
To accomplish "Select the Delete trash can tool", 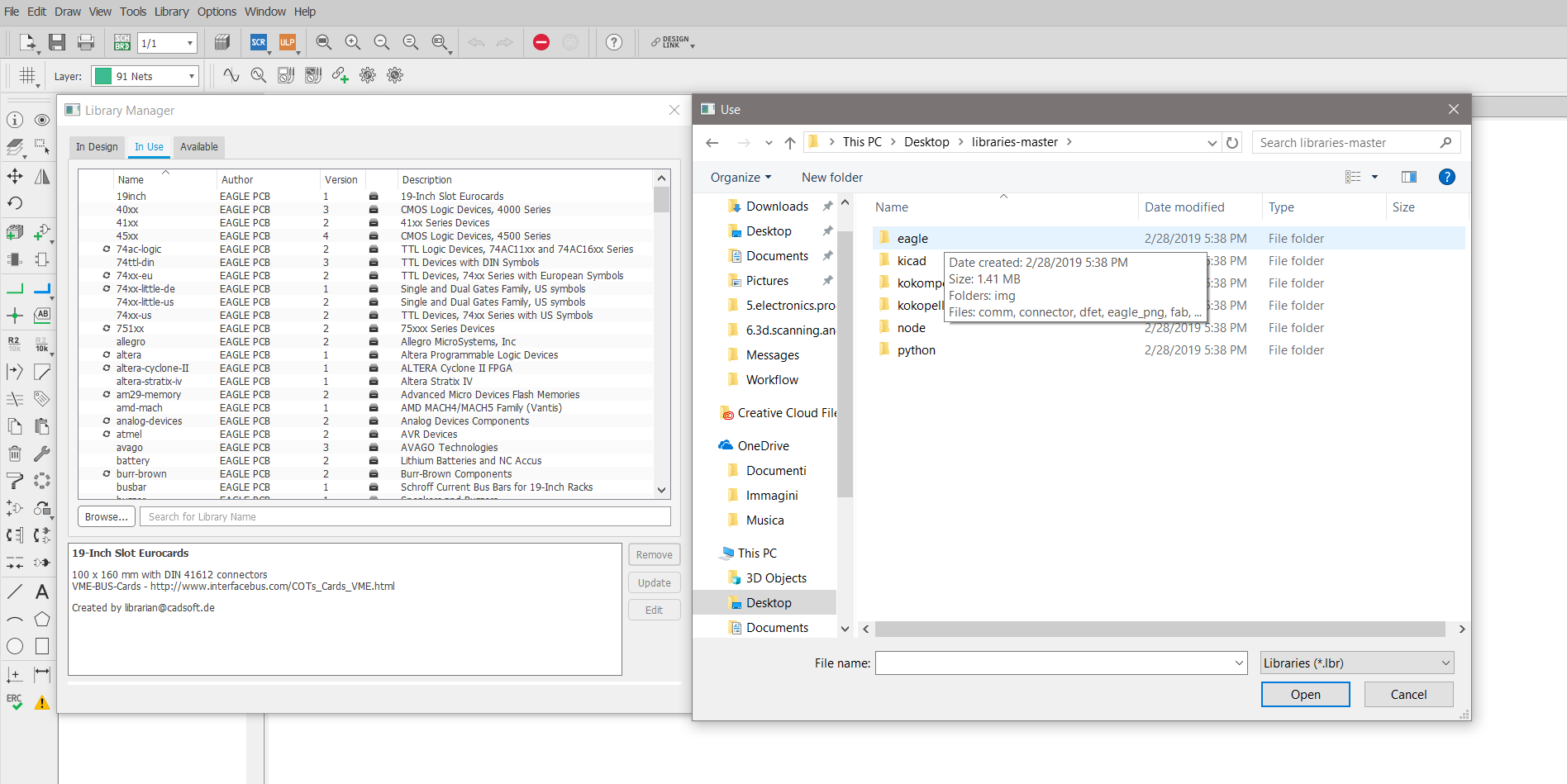I will (15, 453).
